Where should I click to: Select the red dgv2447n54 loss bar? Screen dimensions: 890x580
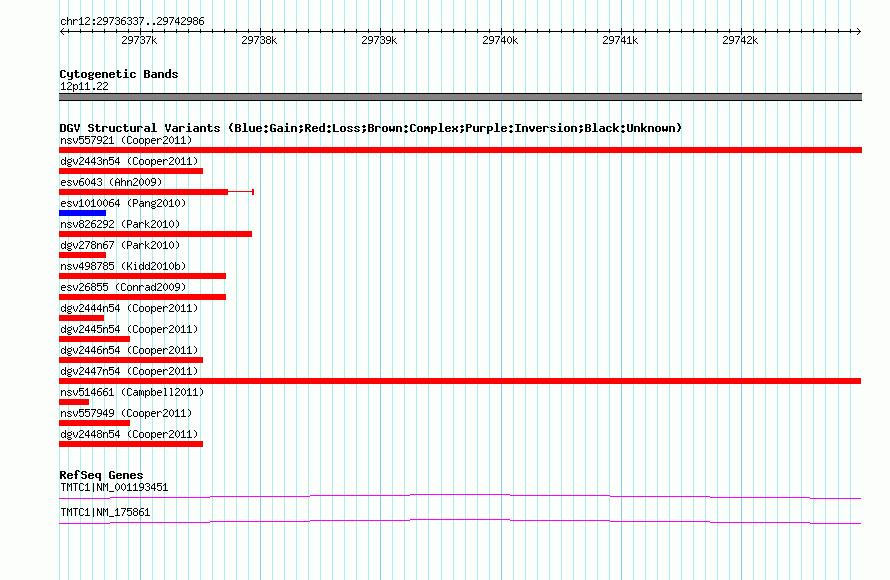click(460, 381)
